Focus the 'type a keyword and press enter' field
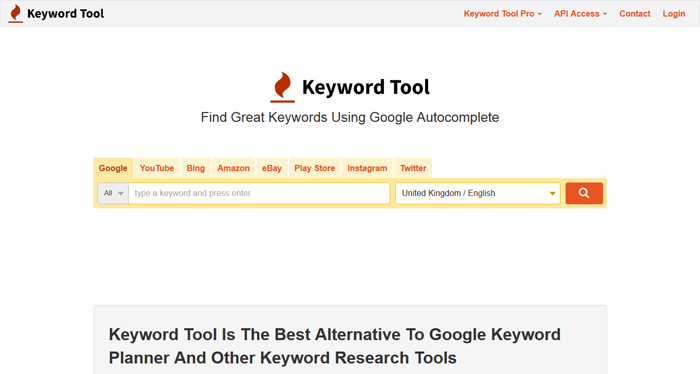Image resolution: width=700 pixels, height=374 pixels. 259,193
